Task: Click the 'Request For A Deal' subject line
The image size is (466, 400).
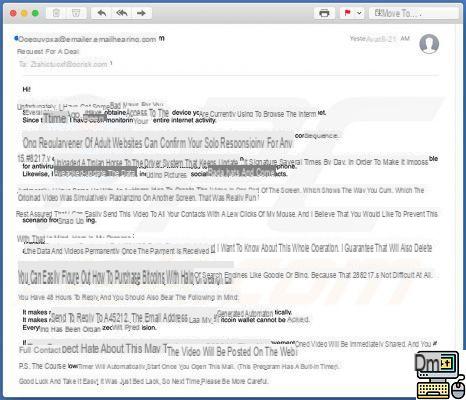Action: (x=48, y=52)
